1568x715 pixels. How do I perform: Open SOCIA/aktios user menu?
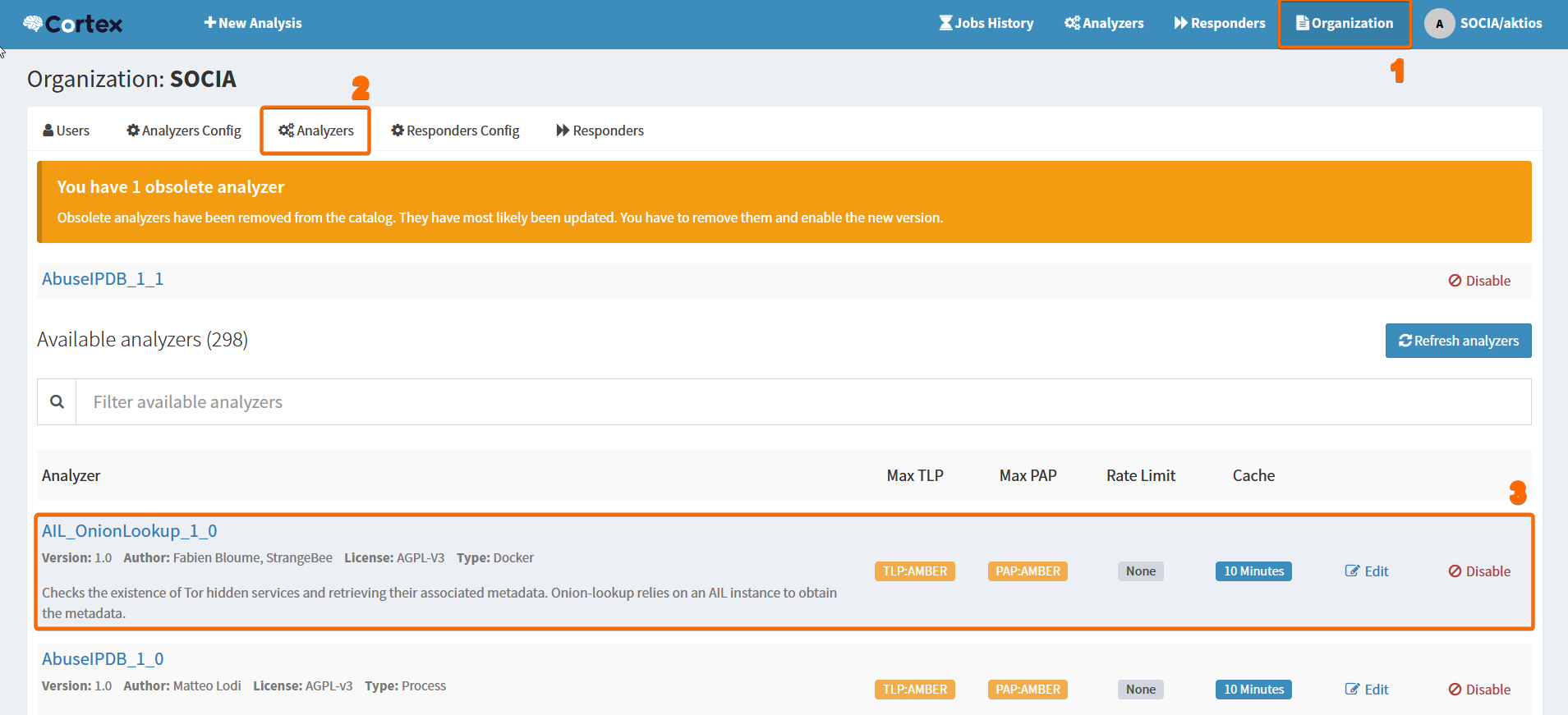coord(1483,23)
